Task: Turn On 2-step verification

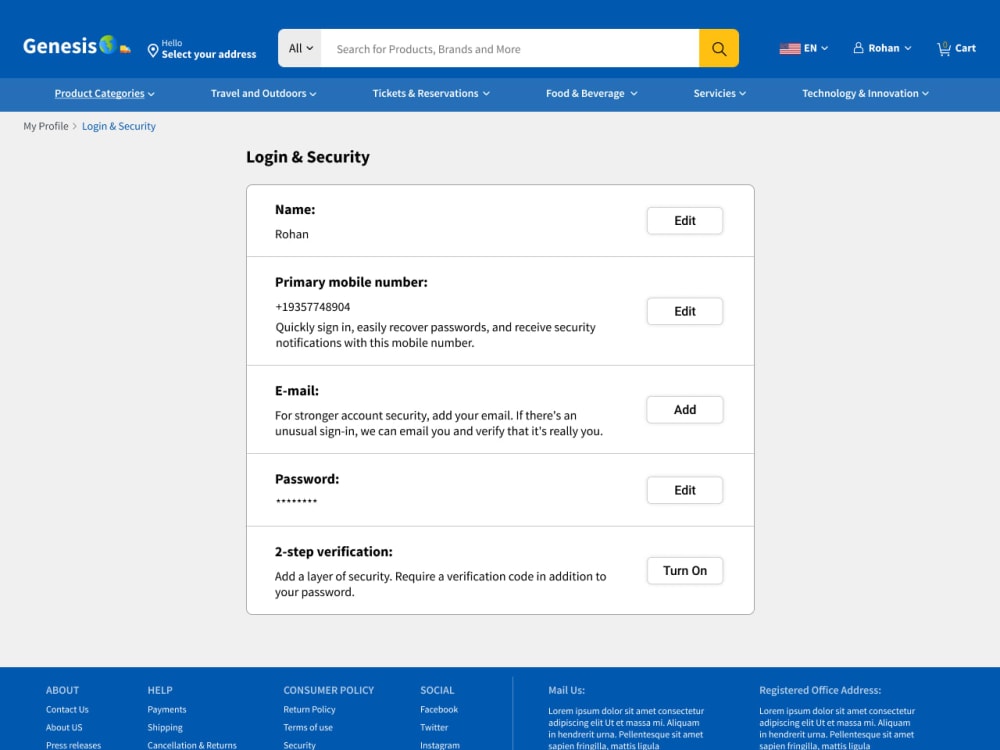Action: pyautogui.click(x=685, y=571)
